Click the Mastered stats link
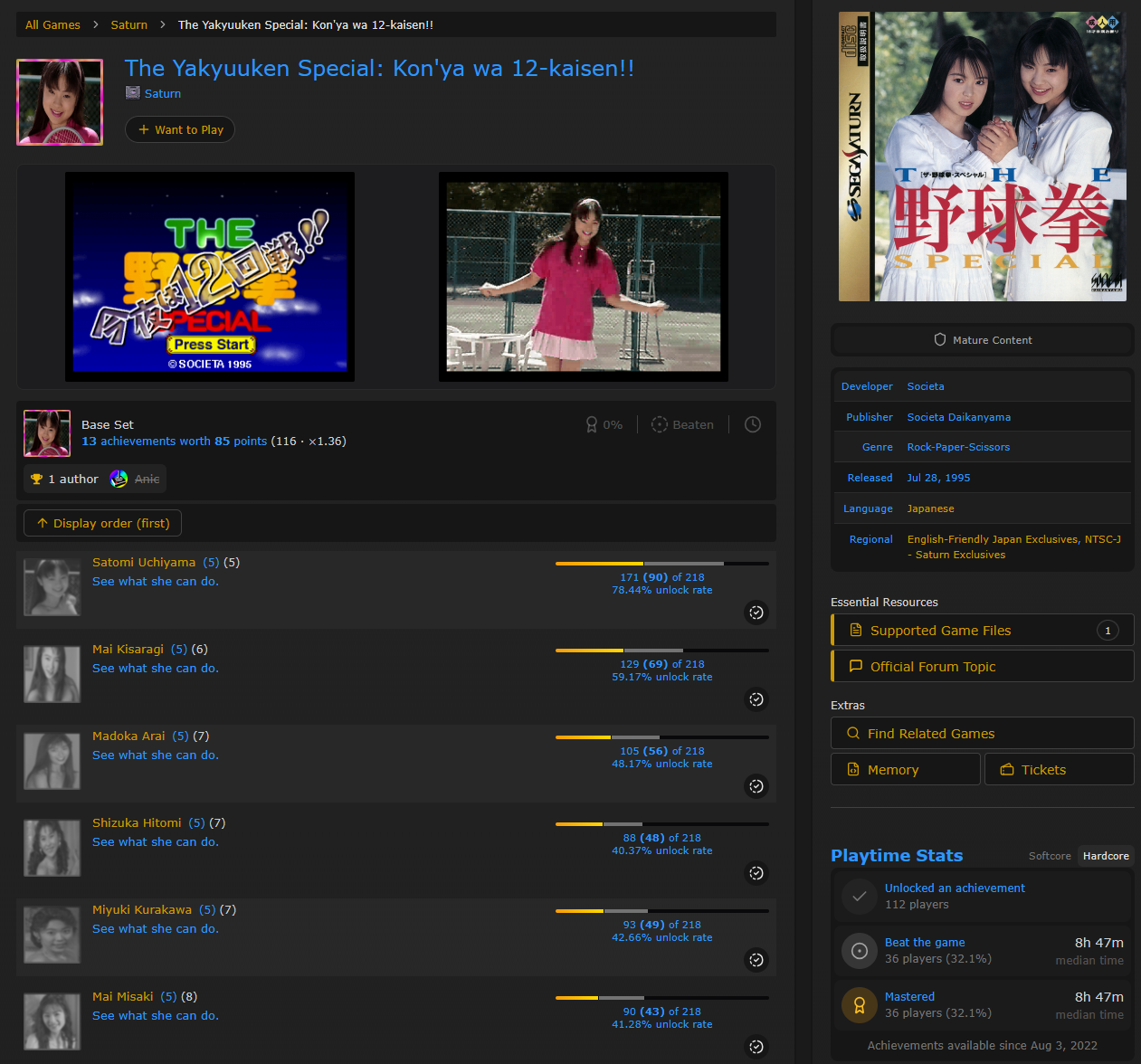Viewport: 1141px width, 1064px height. 909,996
